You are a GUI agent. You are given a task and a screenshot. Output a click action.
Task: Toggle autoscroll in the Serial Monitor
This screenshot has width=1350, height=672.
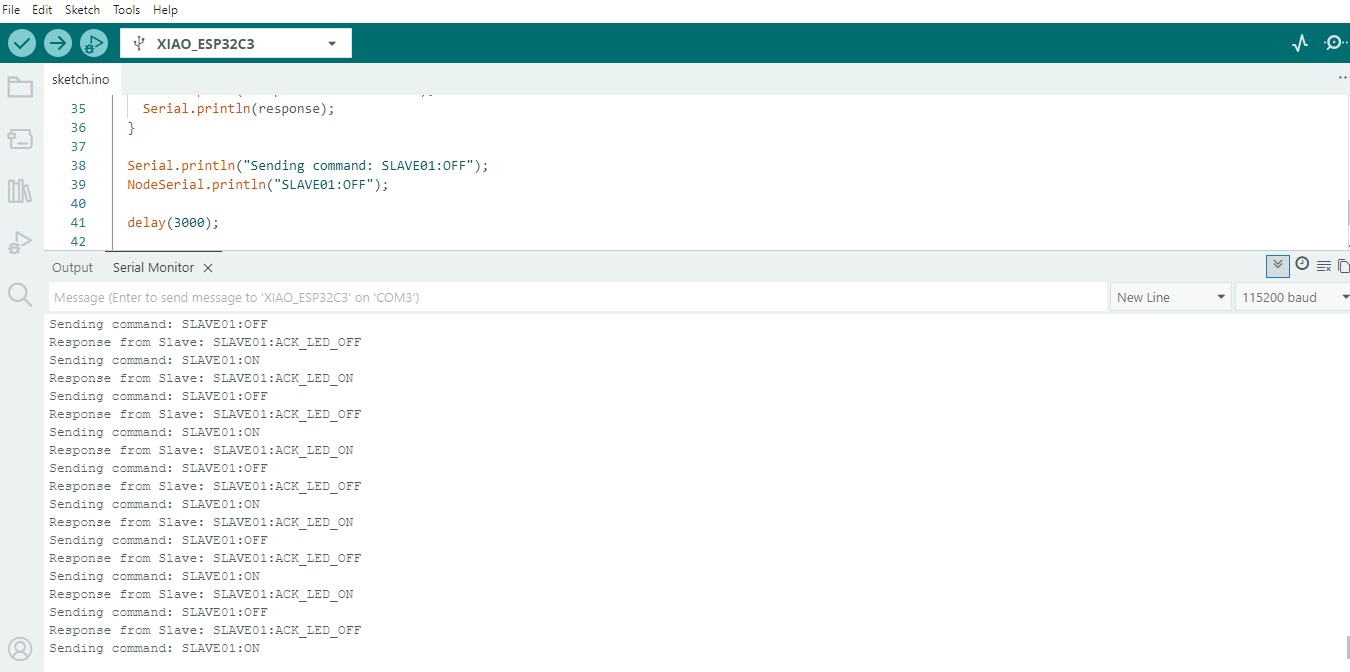click(1277, 266)
